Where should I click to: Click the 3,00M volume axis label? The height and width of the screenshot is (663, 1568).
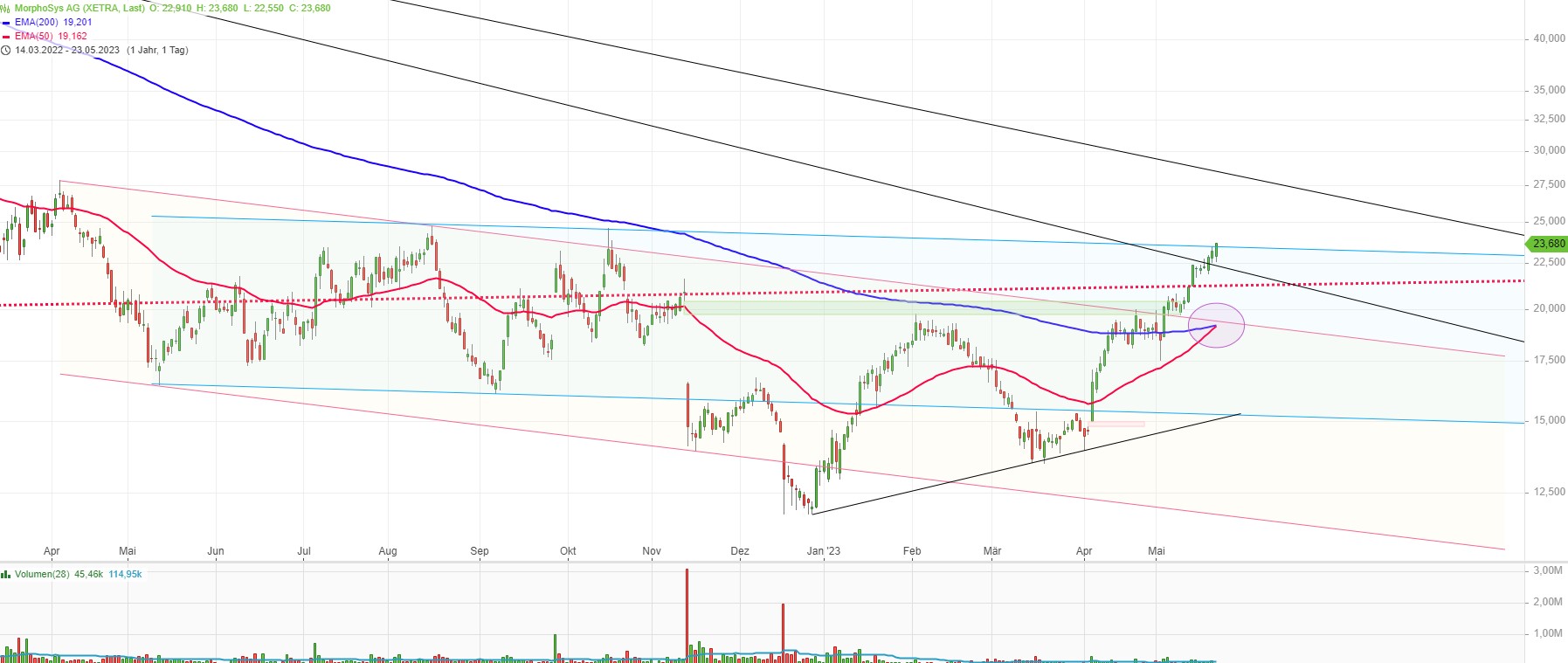coord(1548,570)
